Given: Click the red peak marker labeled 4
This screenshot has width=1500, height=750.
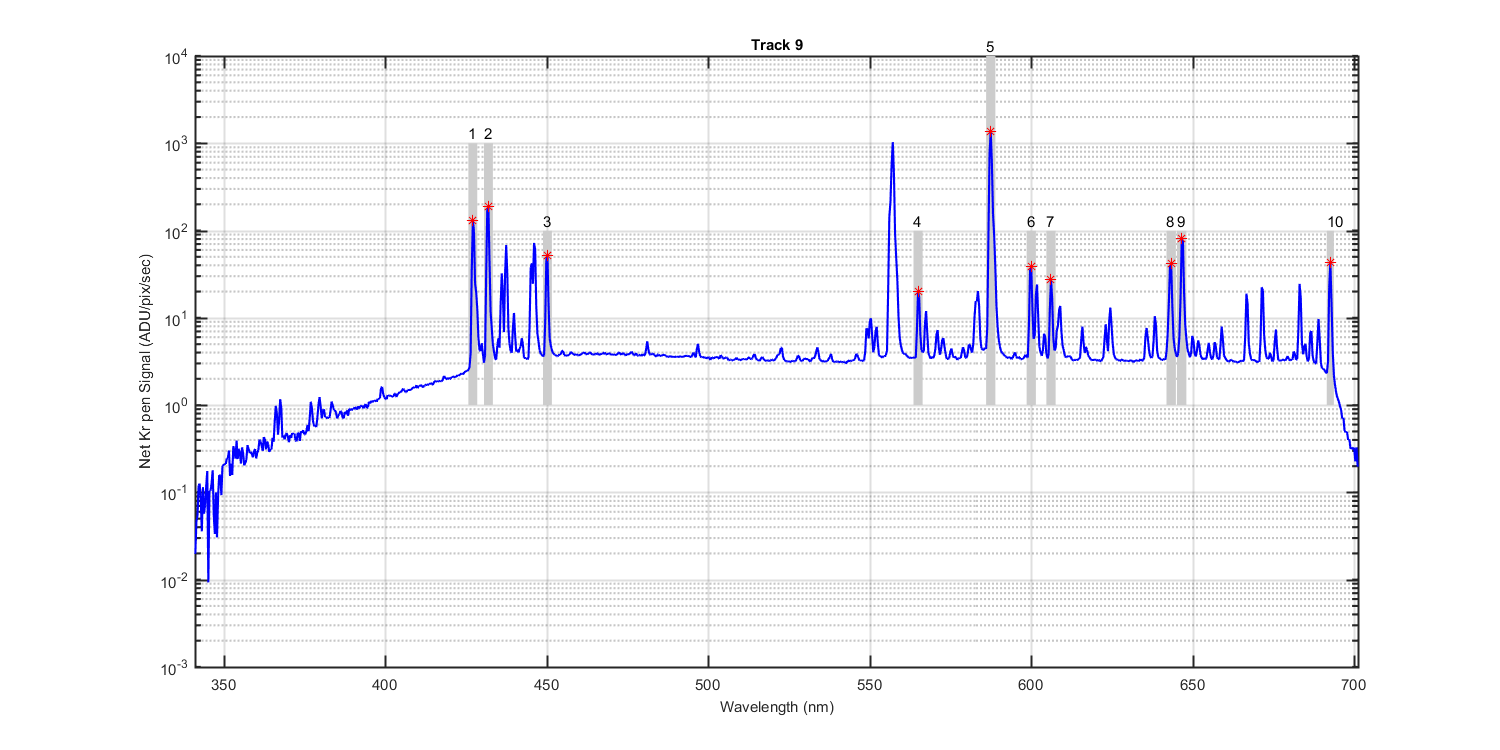Looking at the screenshot, I should click(x=918, y=291).
